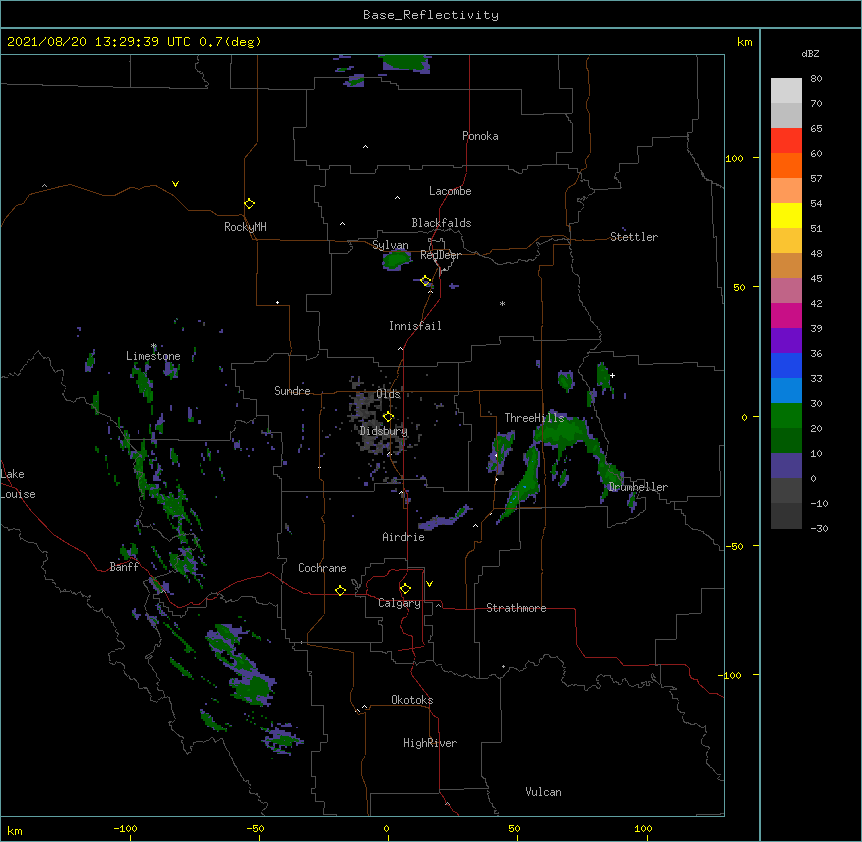The image size is (862, 842).
Task: Select the Olds town label
Action: pos(388,394)
